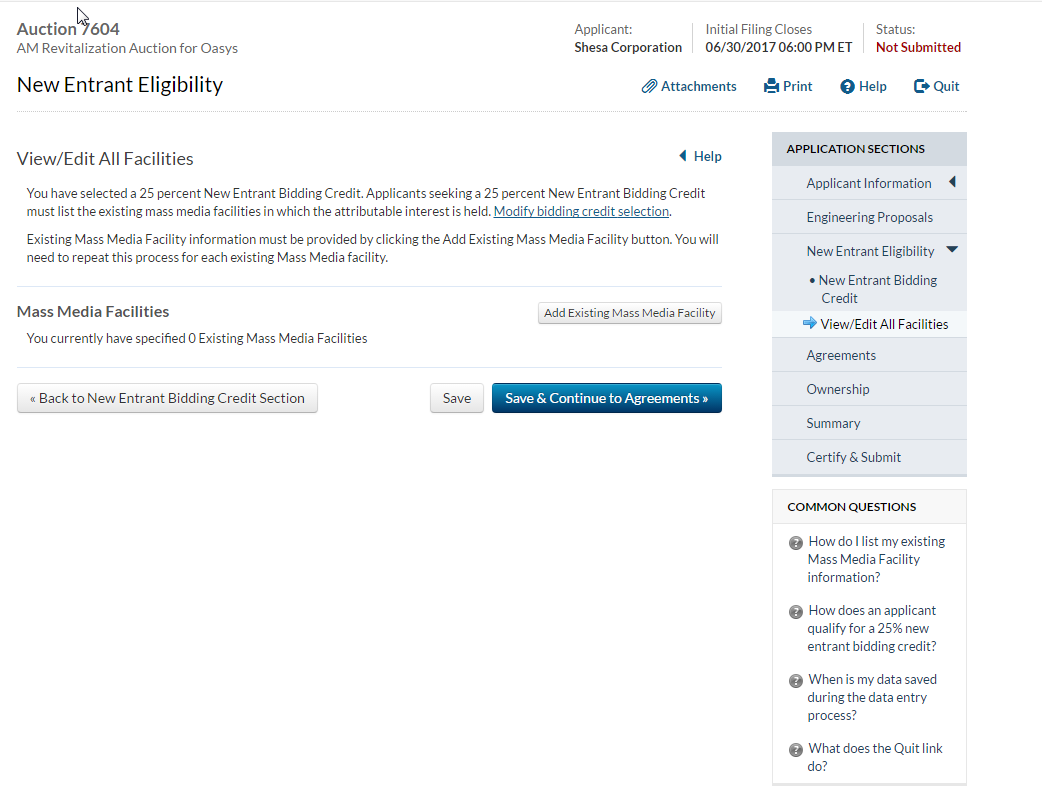Click the Help question mark icon in header
Screen dimensions: 1042x794
tap(847, 87)
